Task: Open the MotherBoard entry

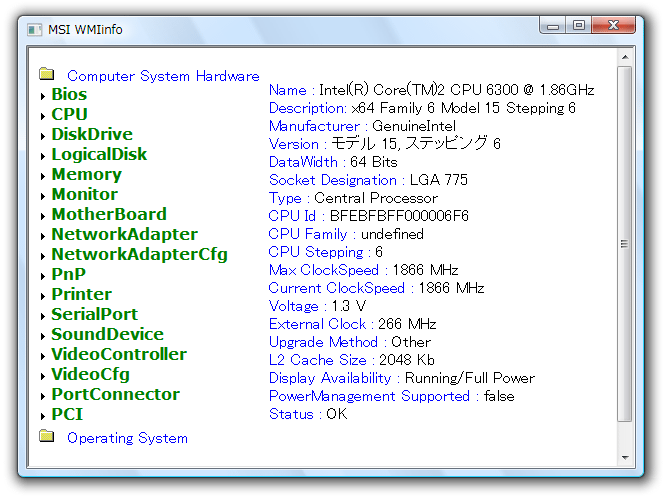Action: 109,215
